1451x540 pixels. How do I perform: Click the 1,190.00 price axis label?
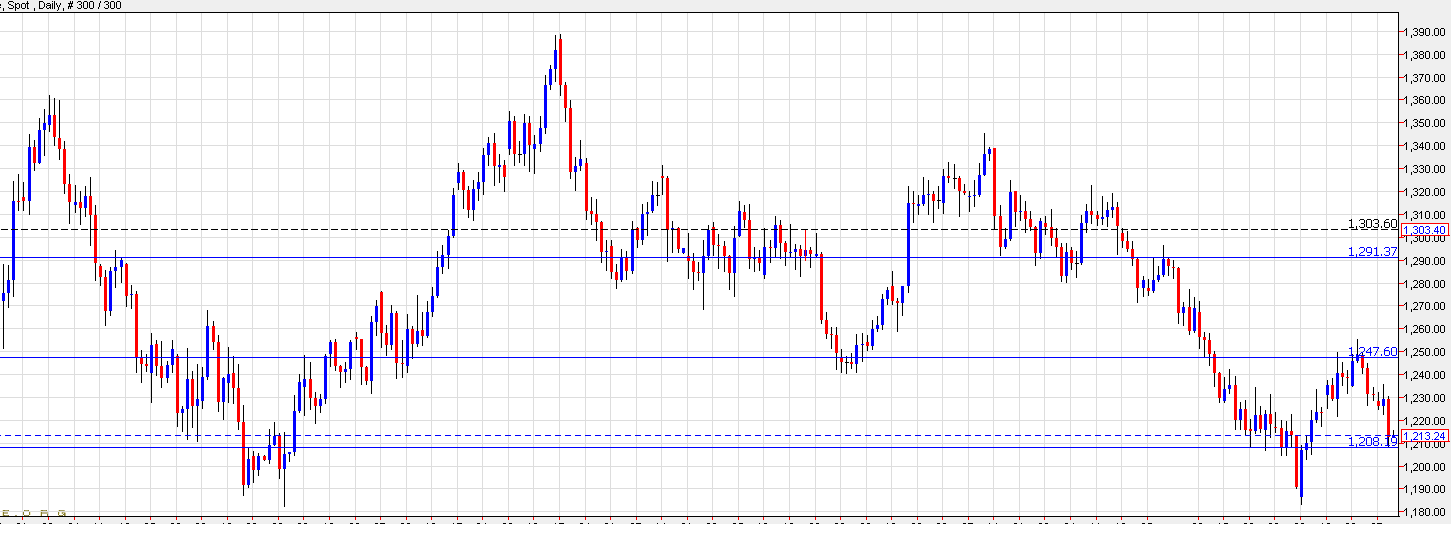click(x=1424, y=490)
